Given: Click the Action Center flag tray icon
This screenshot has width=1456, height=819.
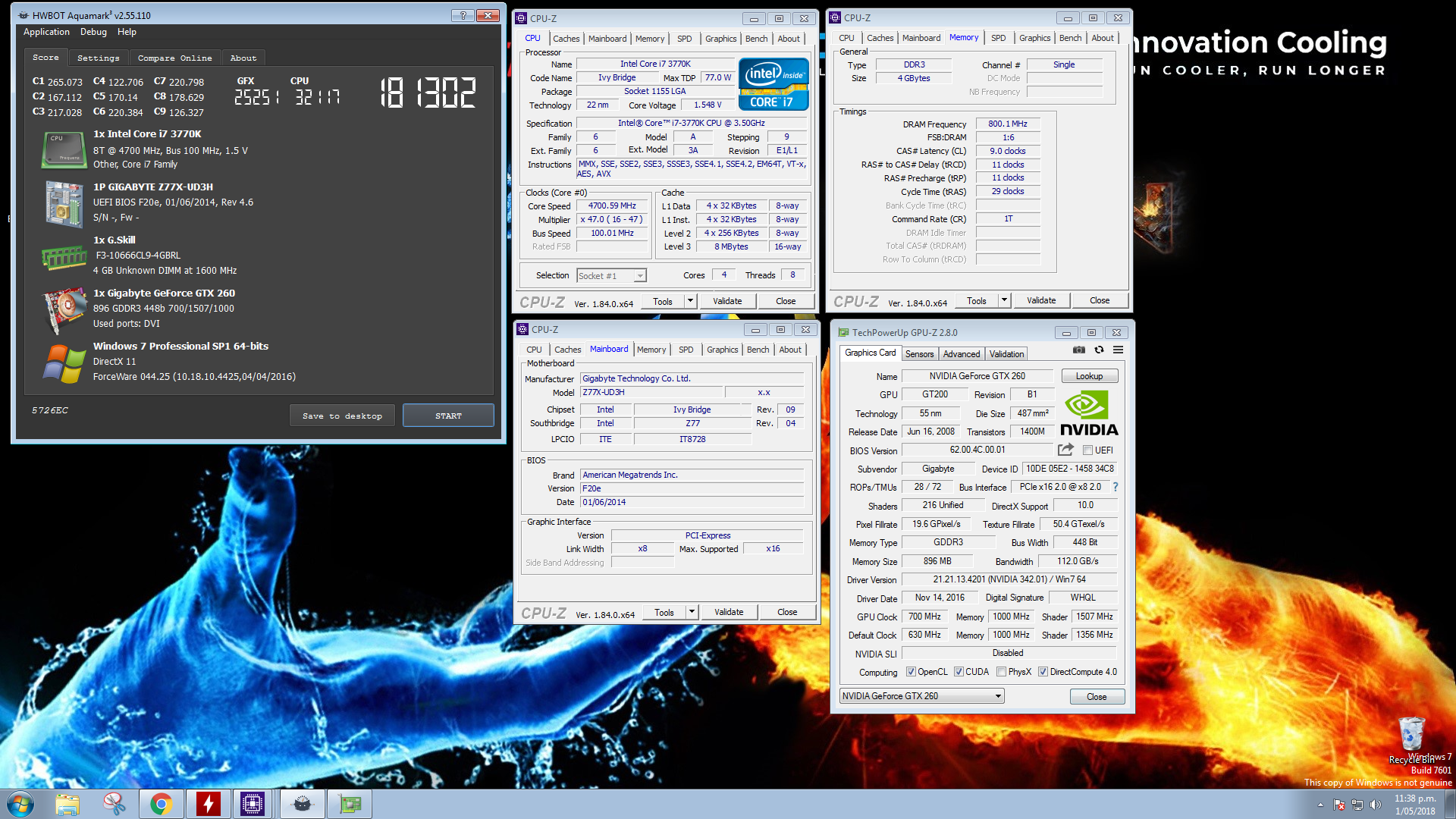Looking at the screenshot, I should pyautogui.click(x=1339, y=805).
